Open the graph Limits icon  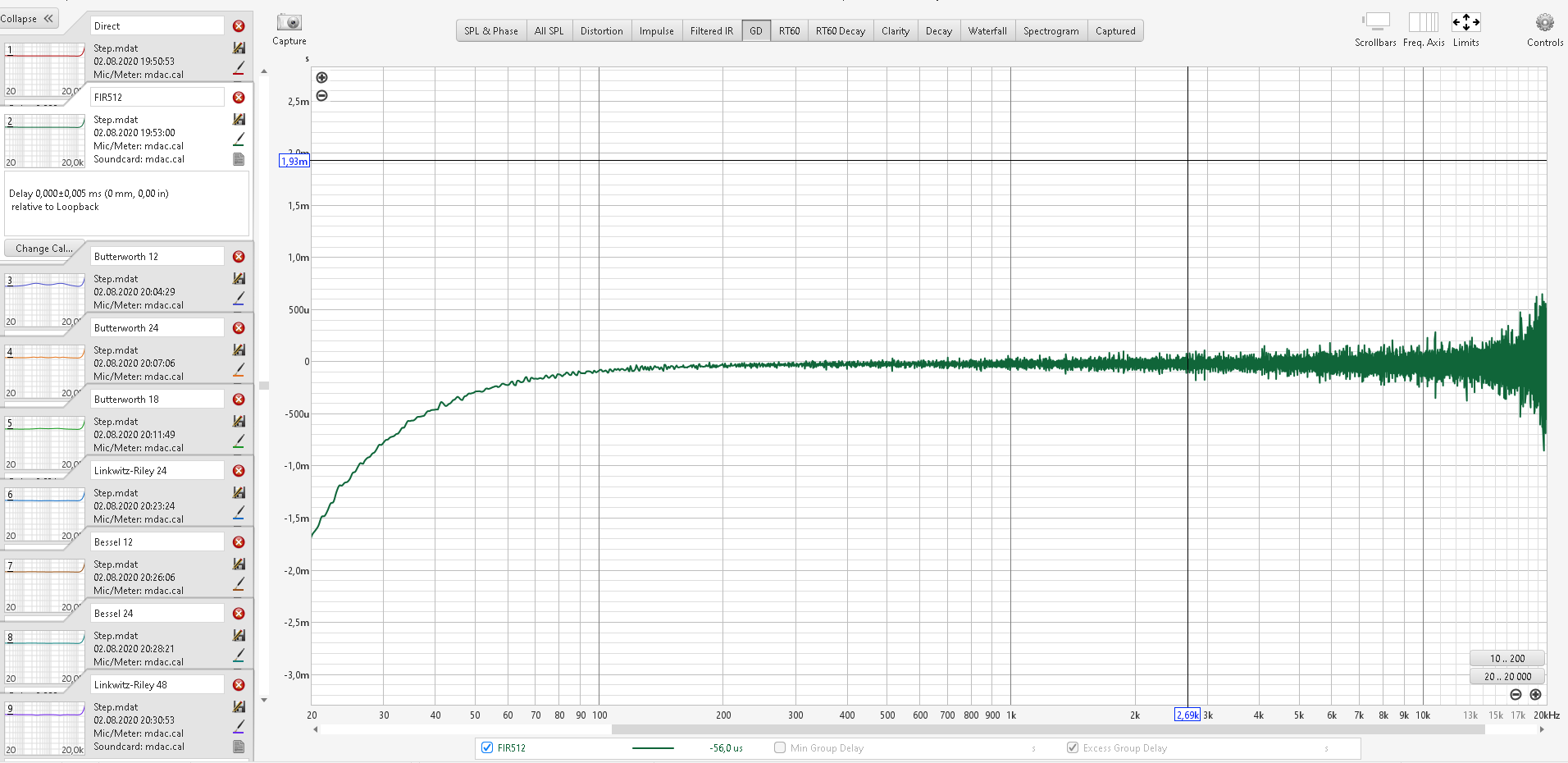pyautogui.click(x=1465, y=23)
